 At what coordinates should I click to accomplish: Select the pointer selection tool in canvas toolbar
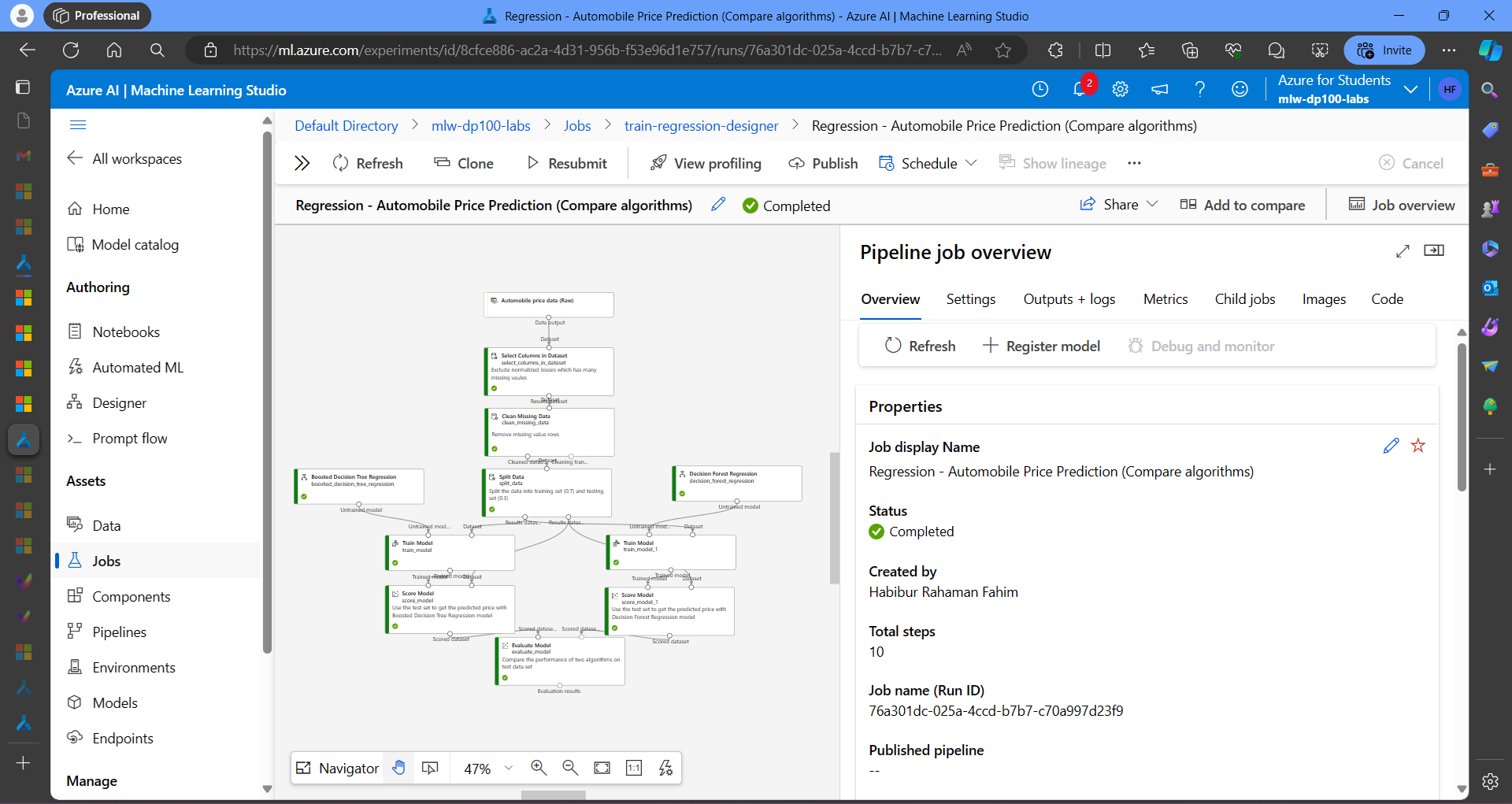click(430, 768)
